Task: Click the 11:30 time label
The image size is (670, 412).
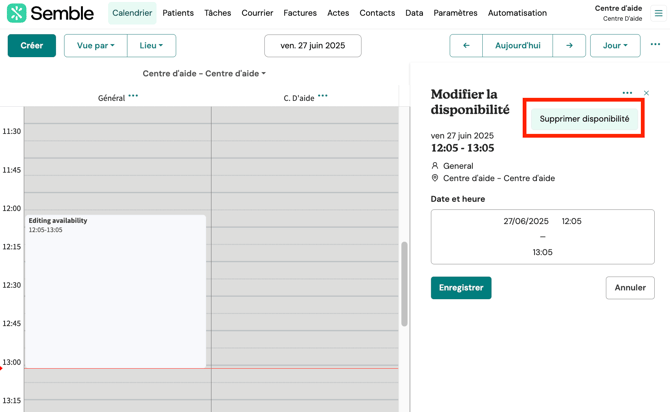Action: (12, 131)
